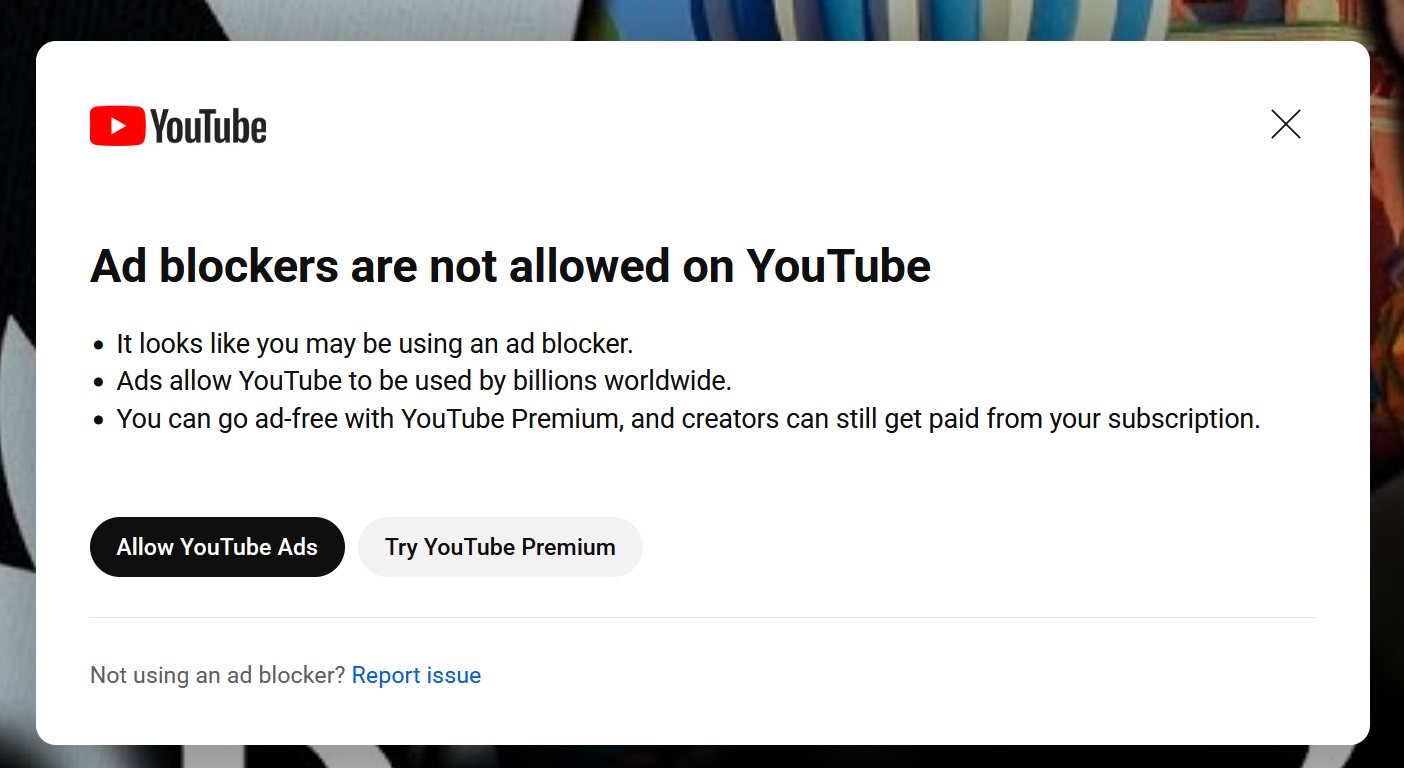Click the heading about ad blockers not allowed
This screenshot has width=1404, height=768.
pyautogui.click(x=510, y=266)
